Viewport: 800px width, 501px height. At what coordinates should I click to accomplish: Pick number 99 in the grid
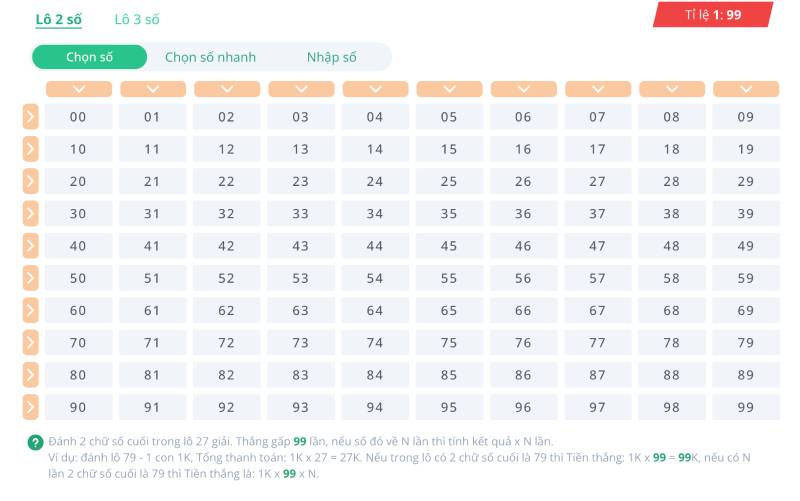click(x=745, y=407)
